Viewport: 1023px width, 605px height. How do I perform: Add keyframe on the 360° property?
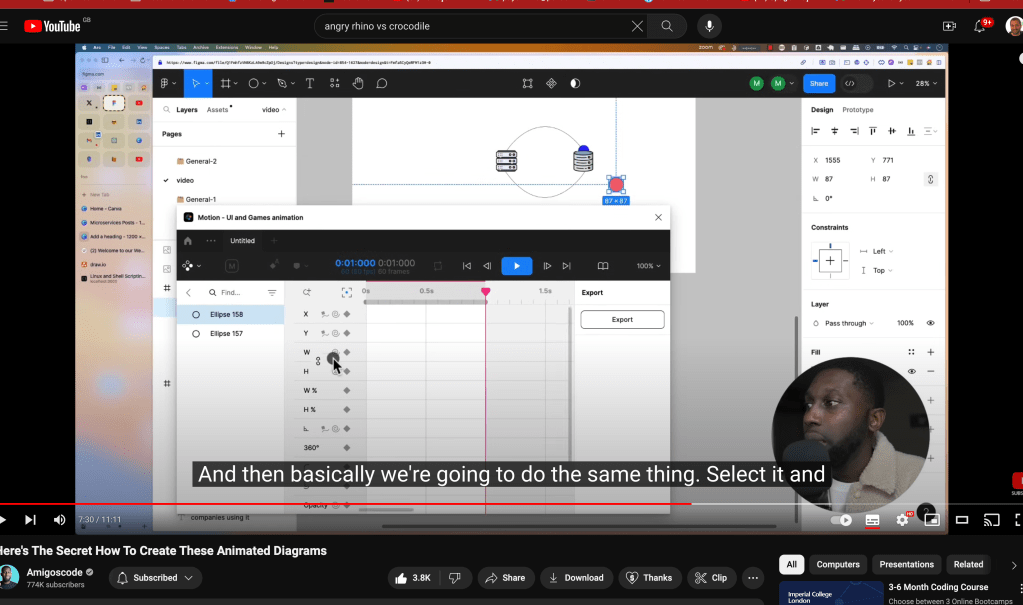(x=346, y=448)
